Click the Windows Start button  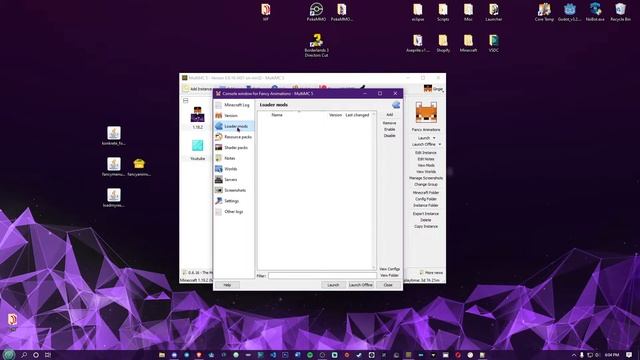(x=9, y=355)
